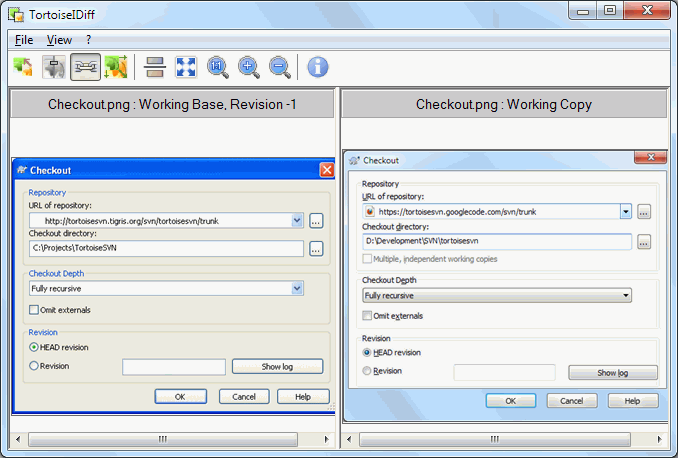
Task: Zoom in with the plus magnifier icon
Action: [249, 67]
